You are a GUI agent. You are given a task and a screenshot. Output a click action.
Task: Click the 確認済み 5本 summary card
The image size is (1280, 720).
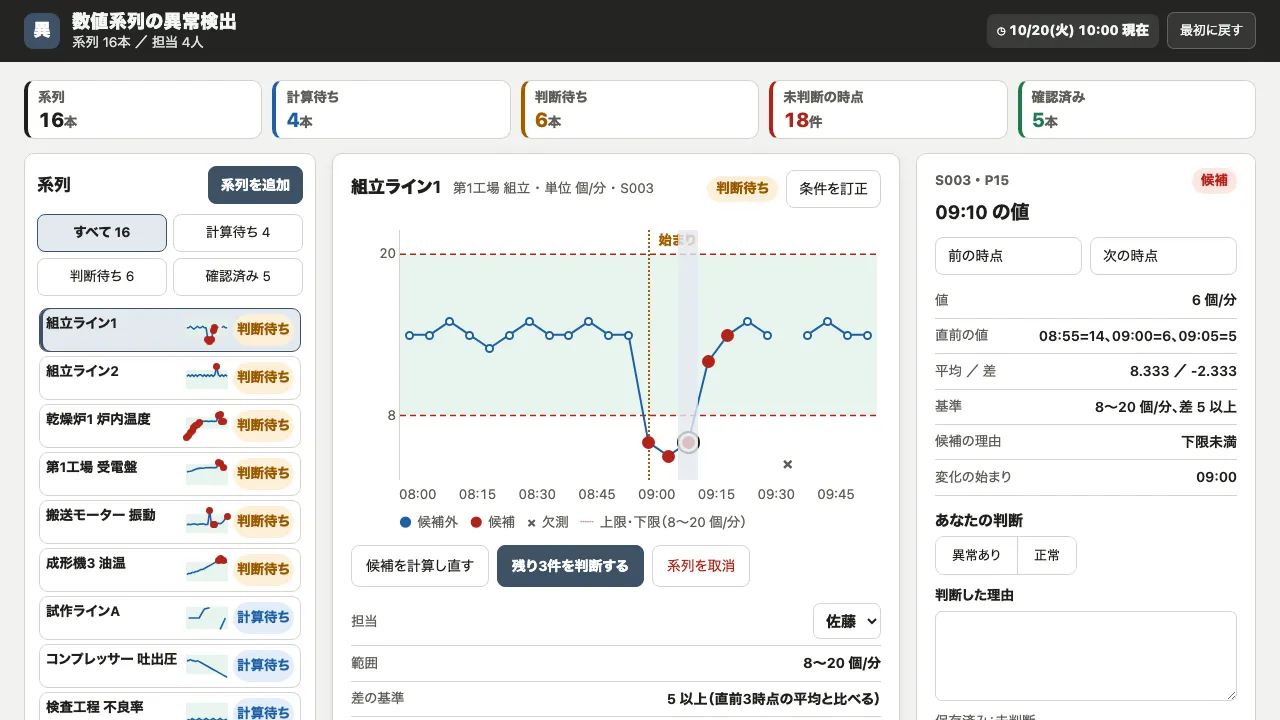click(x=1136, y=109)
